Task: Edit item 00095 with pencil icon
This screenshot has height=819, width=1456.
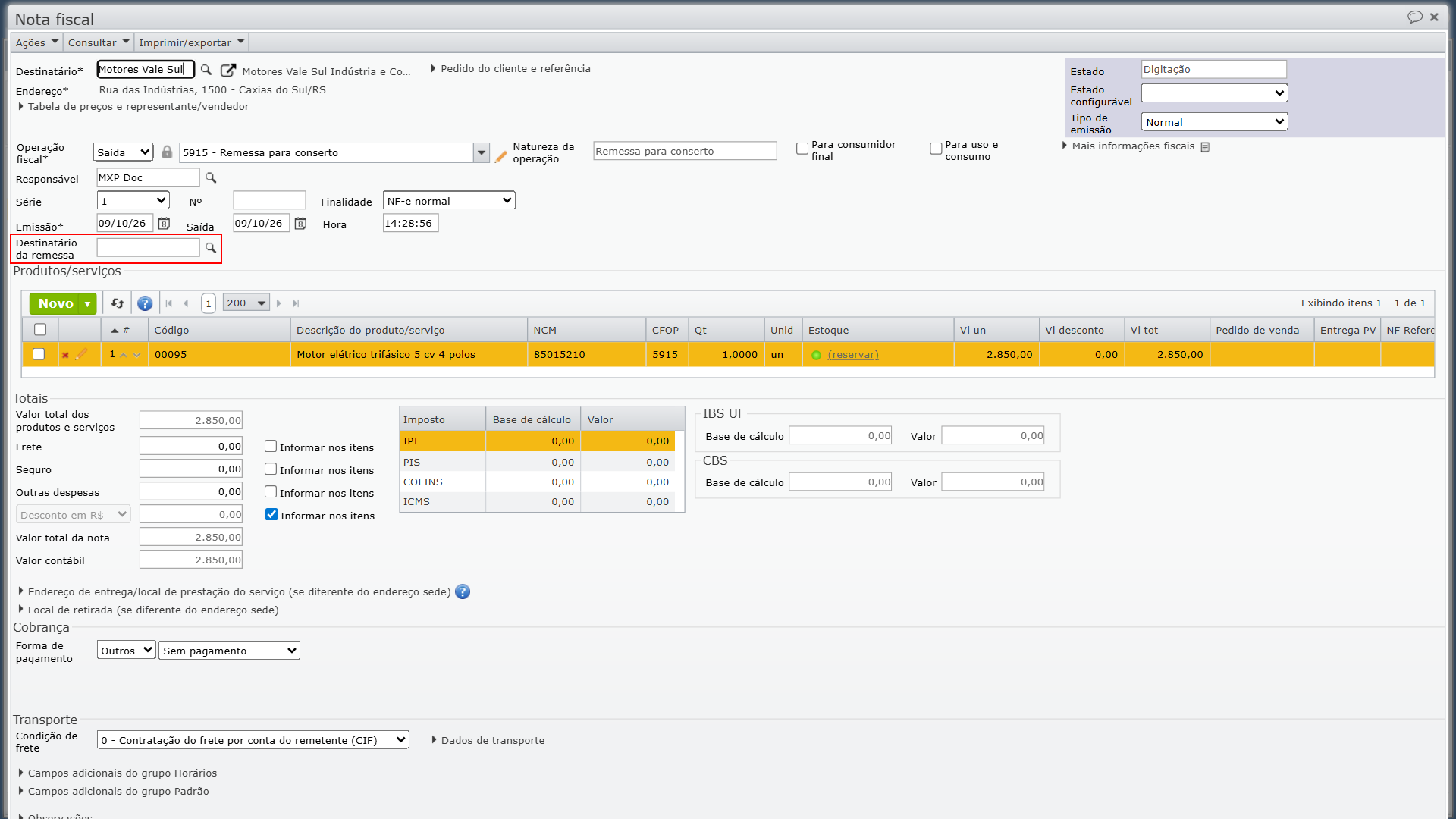Action: coord(82,354)
